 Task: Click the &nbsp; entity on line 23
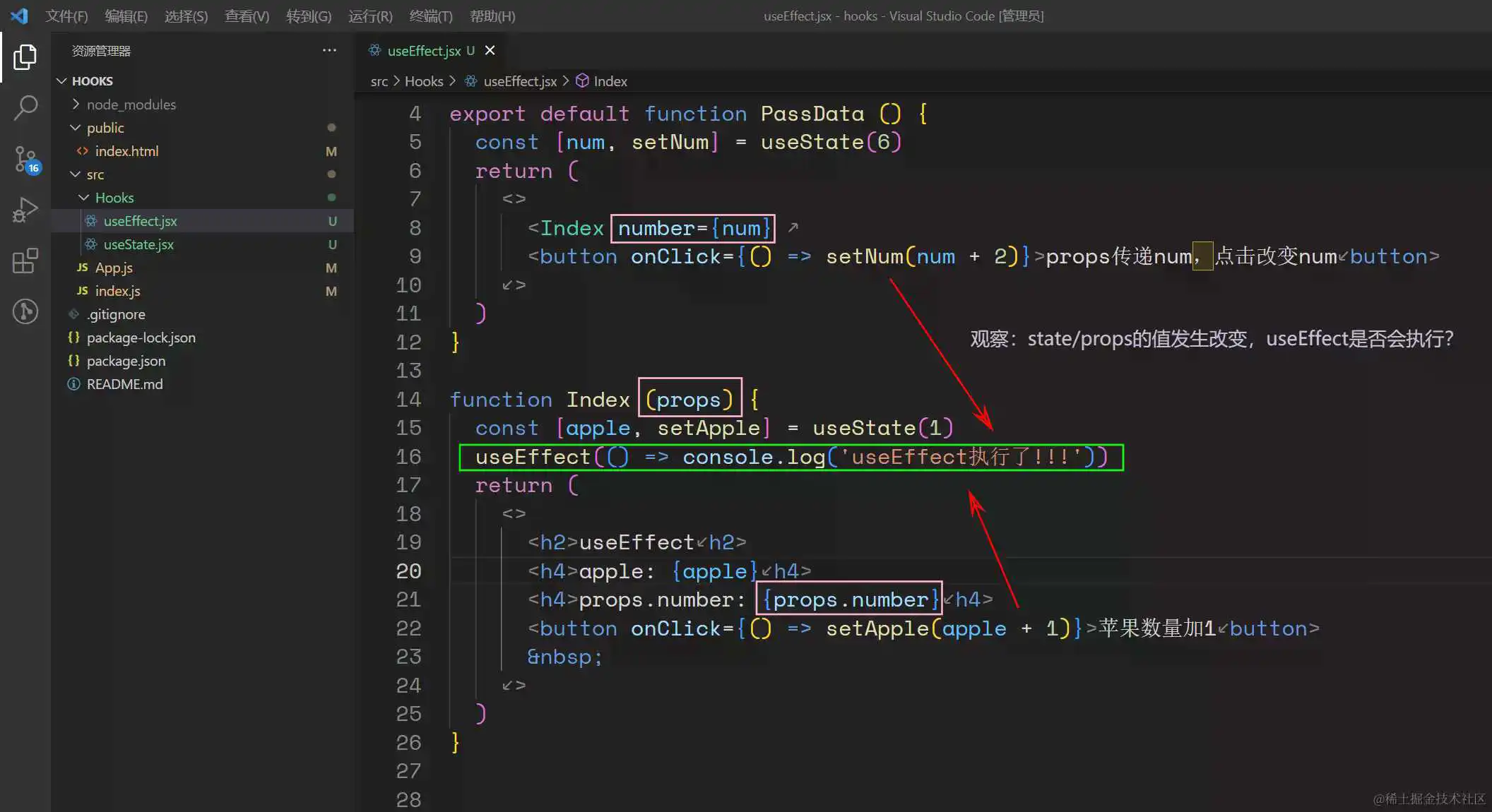[564, 657]
